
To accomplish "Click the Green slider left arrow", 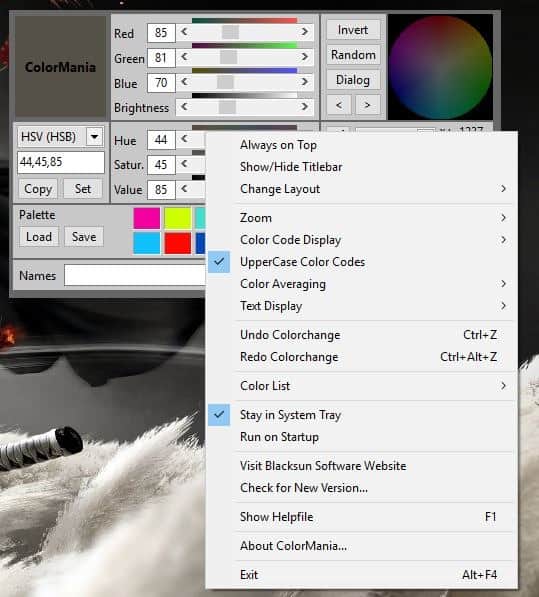I will click(184, 57).
